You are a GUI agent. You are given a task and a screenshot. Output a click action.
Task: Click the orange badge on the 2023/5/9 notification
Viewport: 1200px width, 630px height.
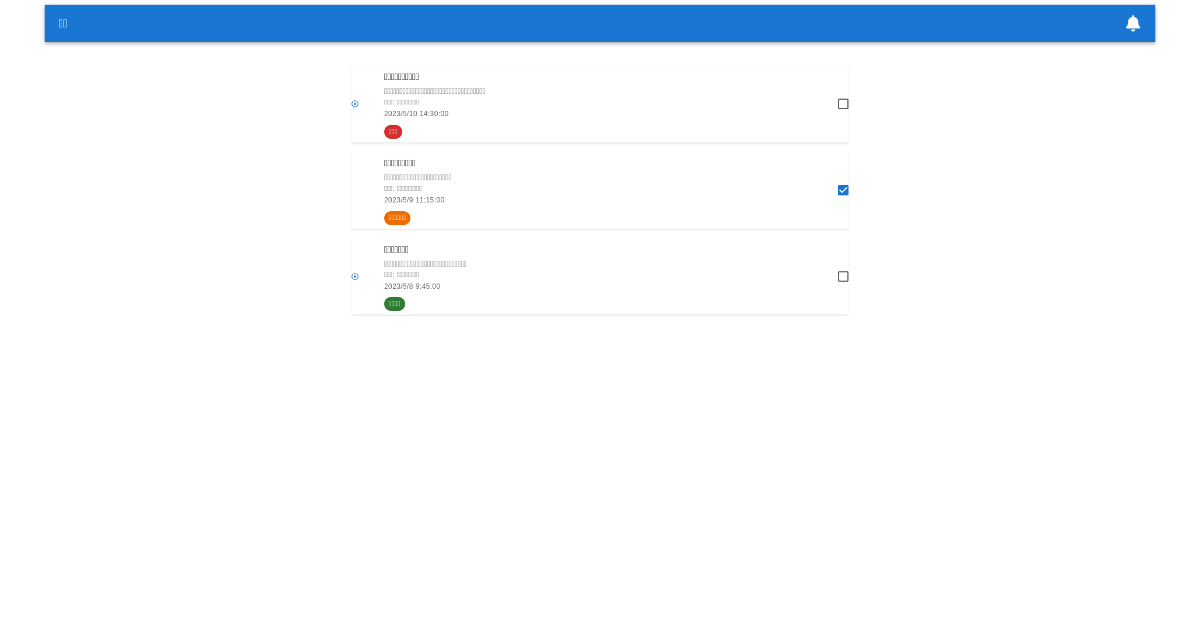click(397, 217)
